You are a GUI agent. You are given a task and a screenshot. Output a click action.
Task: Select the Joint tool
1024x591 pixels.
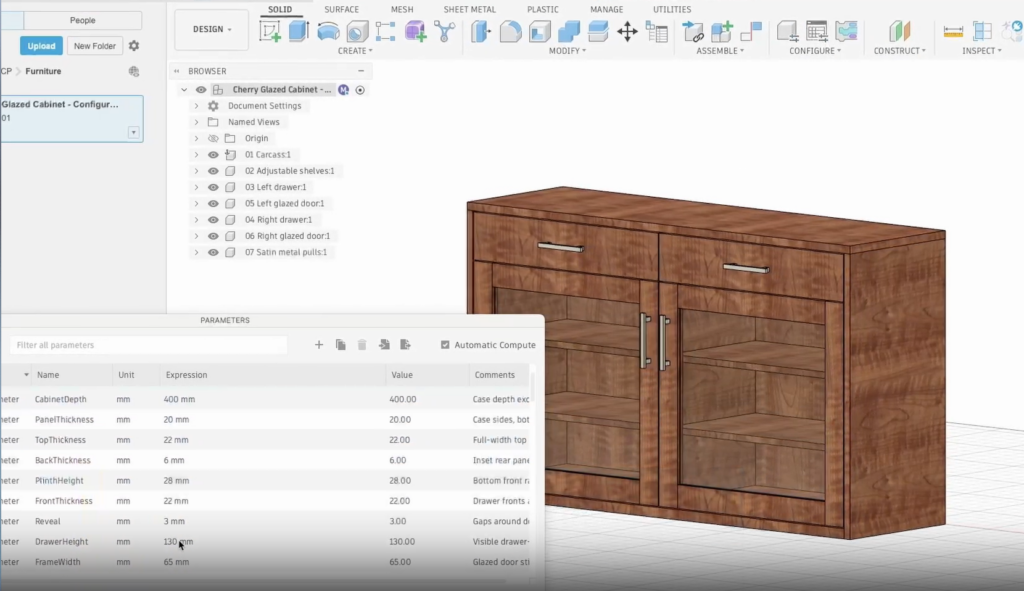point(751,31)
